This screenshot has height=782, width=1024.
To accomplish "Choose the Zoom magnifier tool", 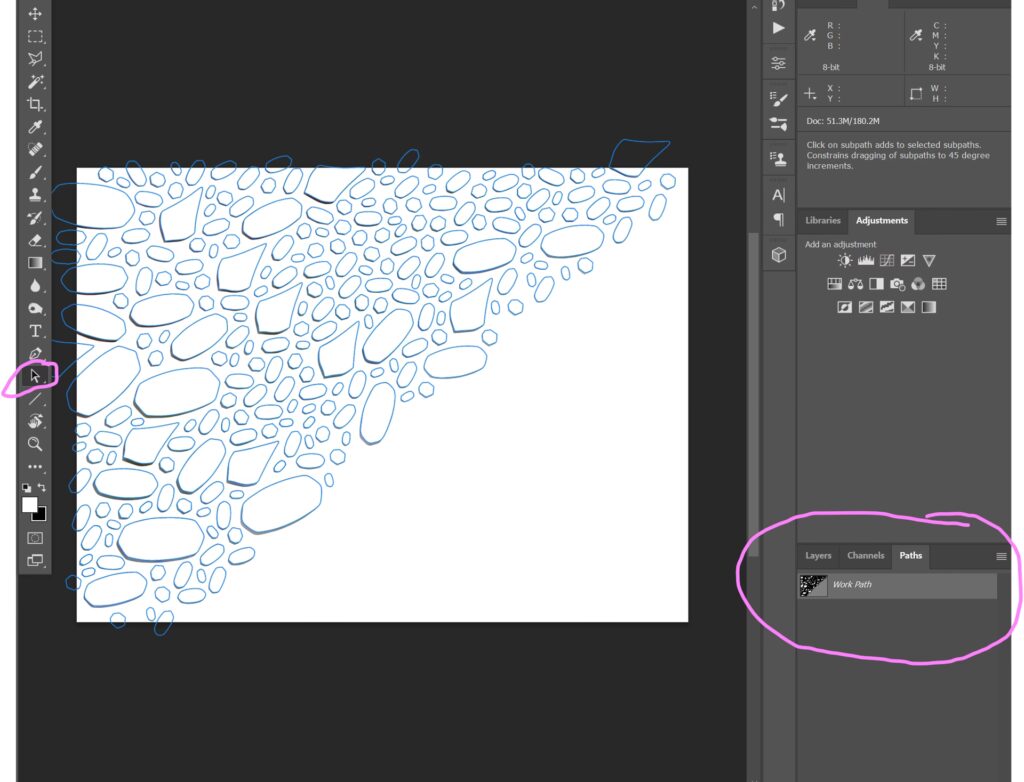I will point(35,443).
